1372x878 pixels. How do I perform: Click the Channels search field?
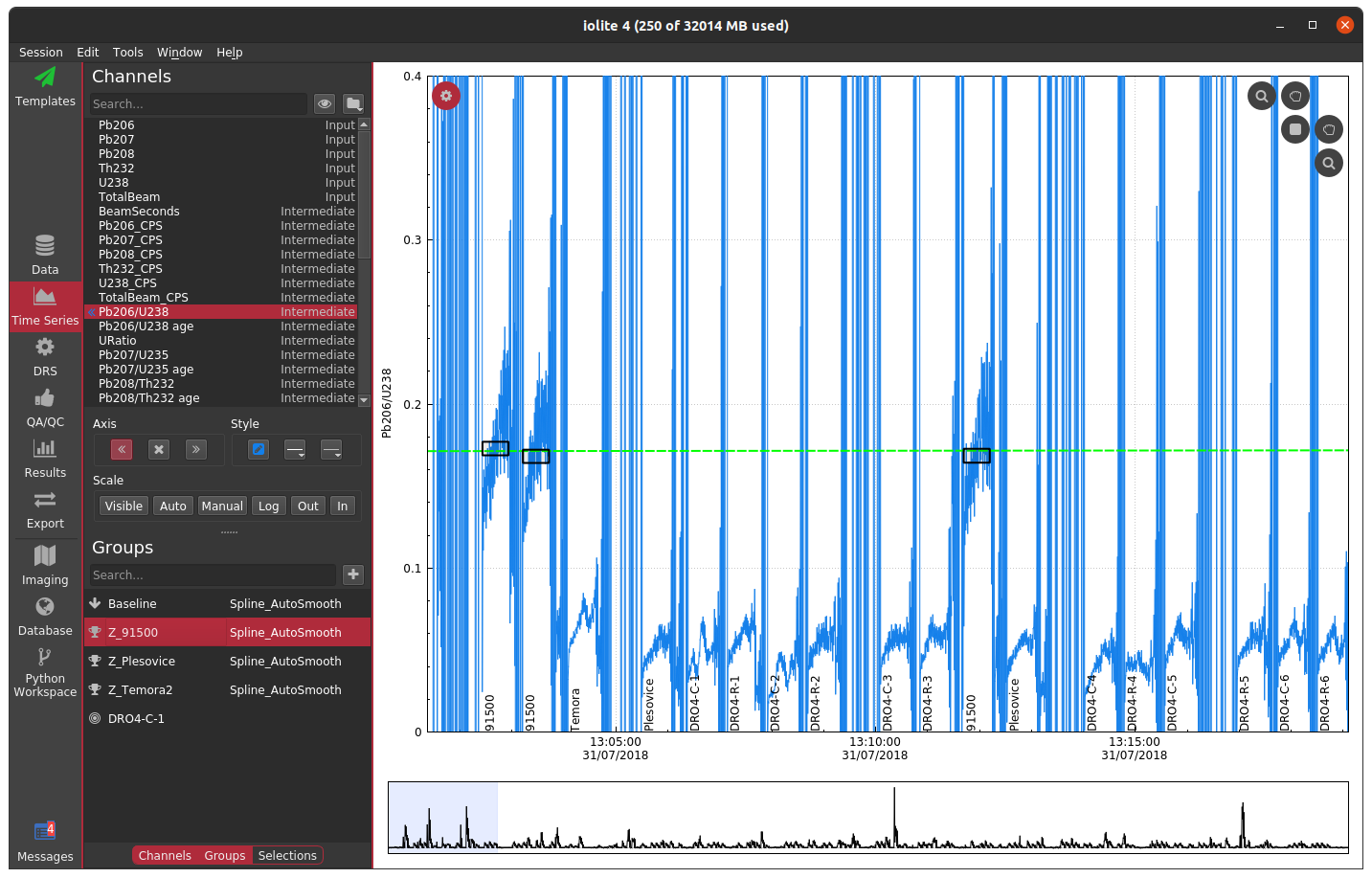click(199, 103)
